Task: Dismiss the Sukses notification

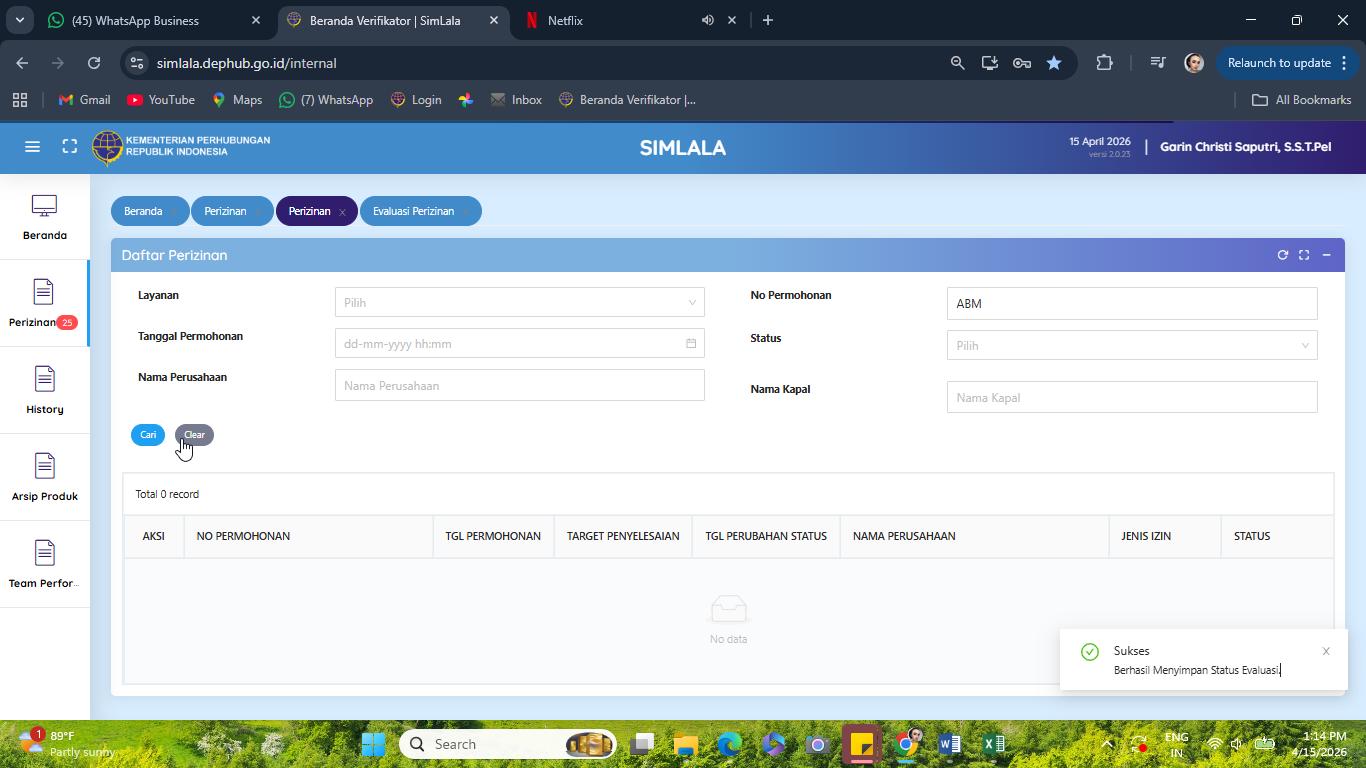Action: [1326, 651]
